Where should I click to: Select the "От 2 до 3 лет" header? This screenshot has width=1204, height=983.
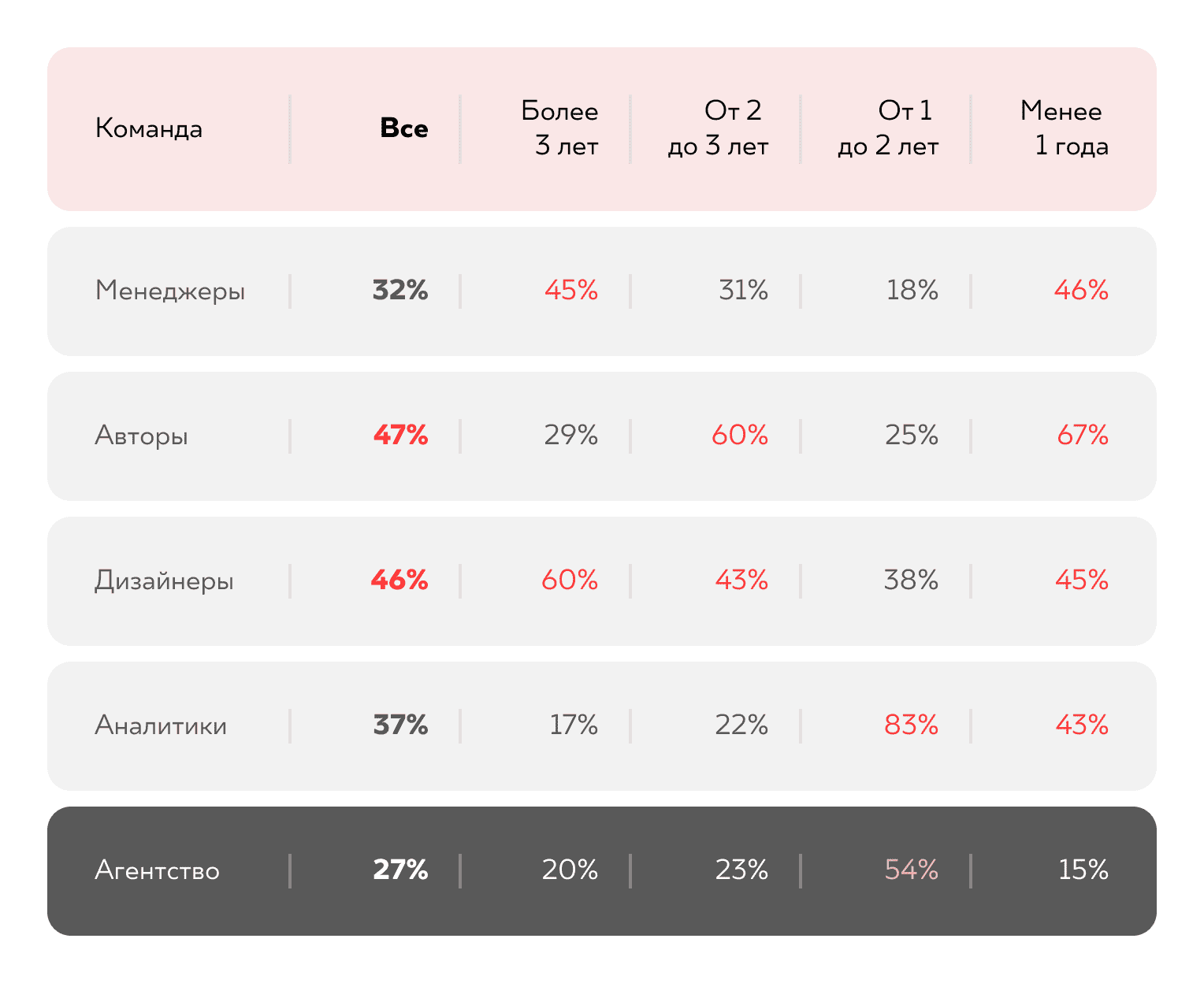[x=719, y=128]
